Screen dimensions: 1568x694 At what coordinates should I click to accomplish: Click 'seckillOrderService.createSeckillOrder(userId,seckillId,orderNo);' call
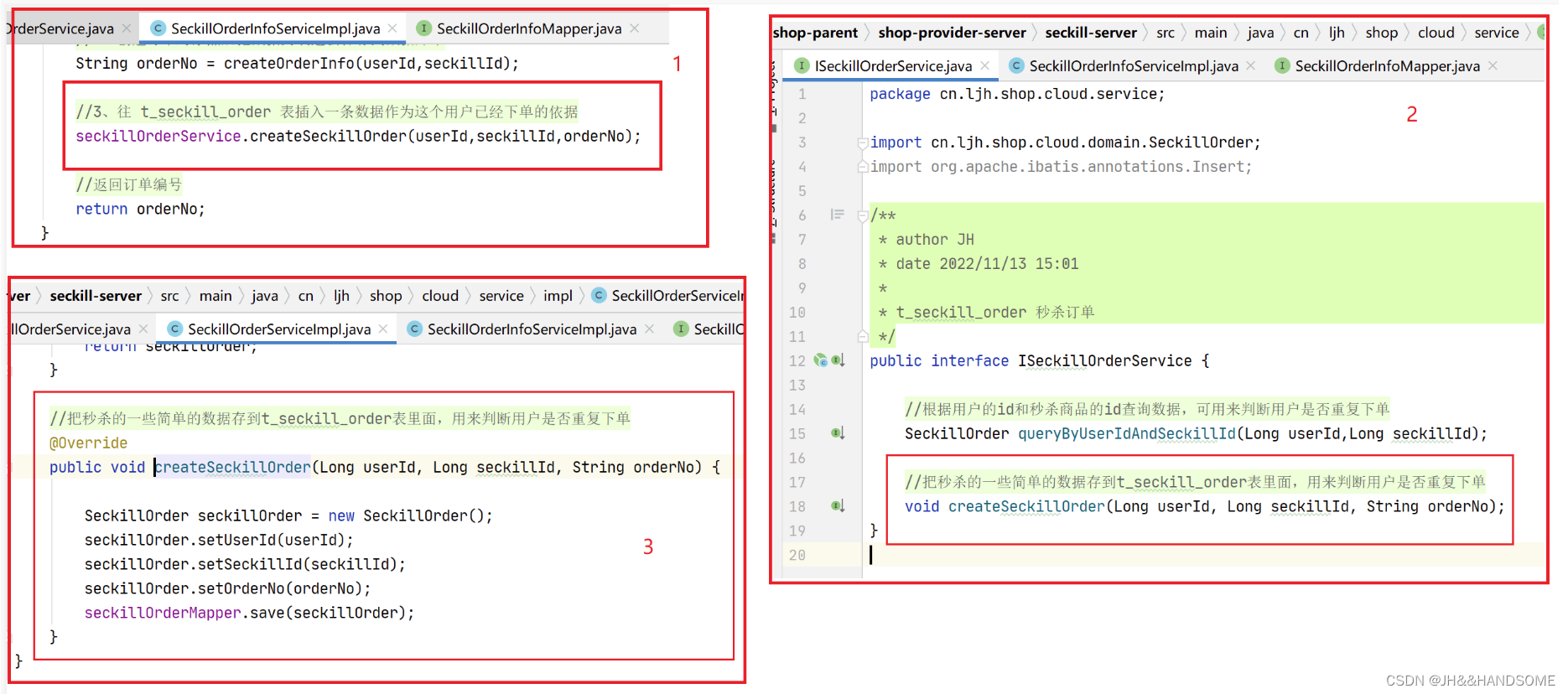358,136
